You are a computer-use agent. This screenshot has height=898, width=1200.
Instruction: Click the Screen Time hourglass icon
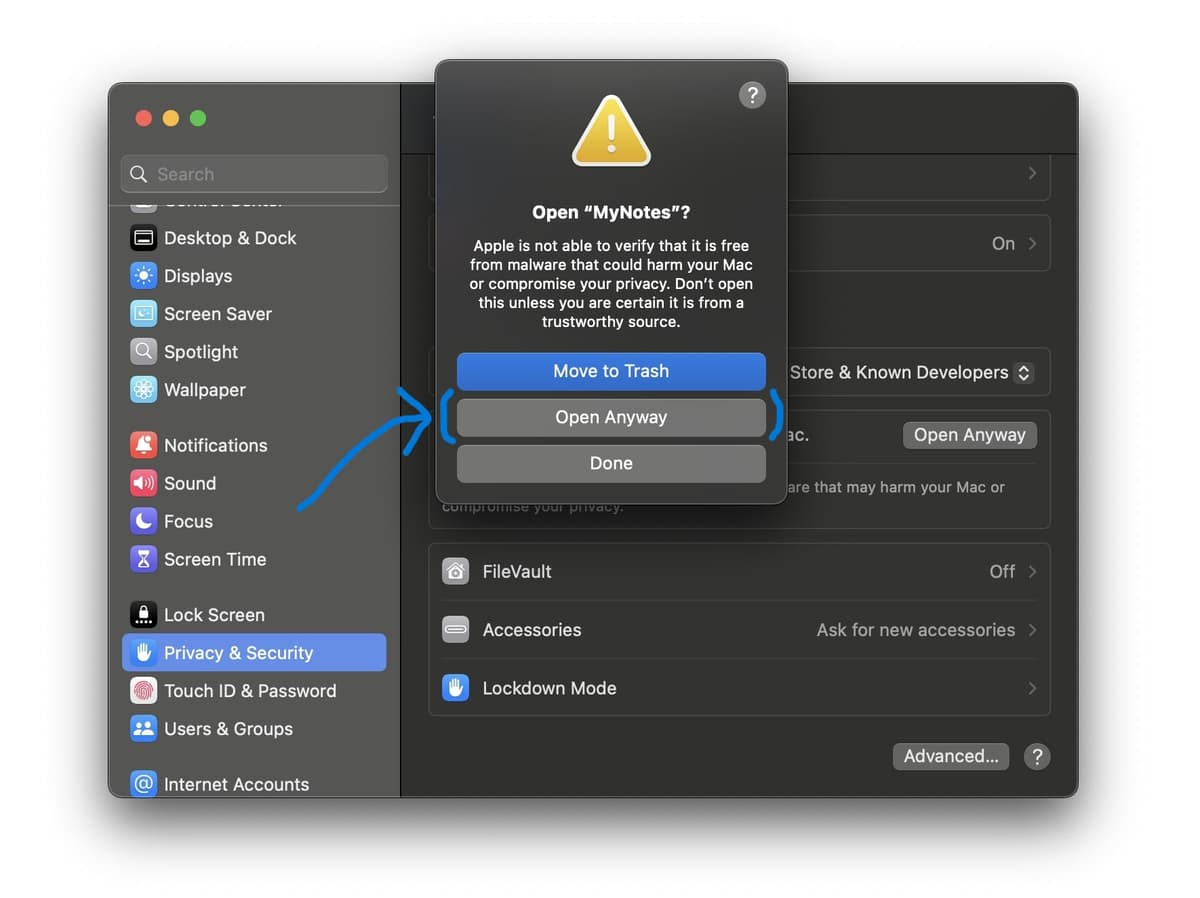144,559
